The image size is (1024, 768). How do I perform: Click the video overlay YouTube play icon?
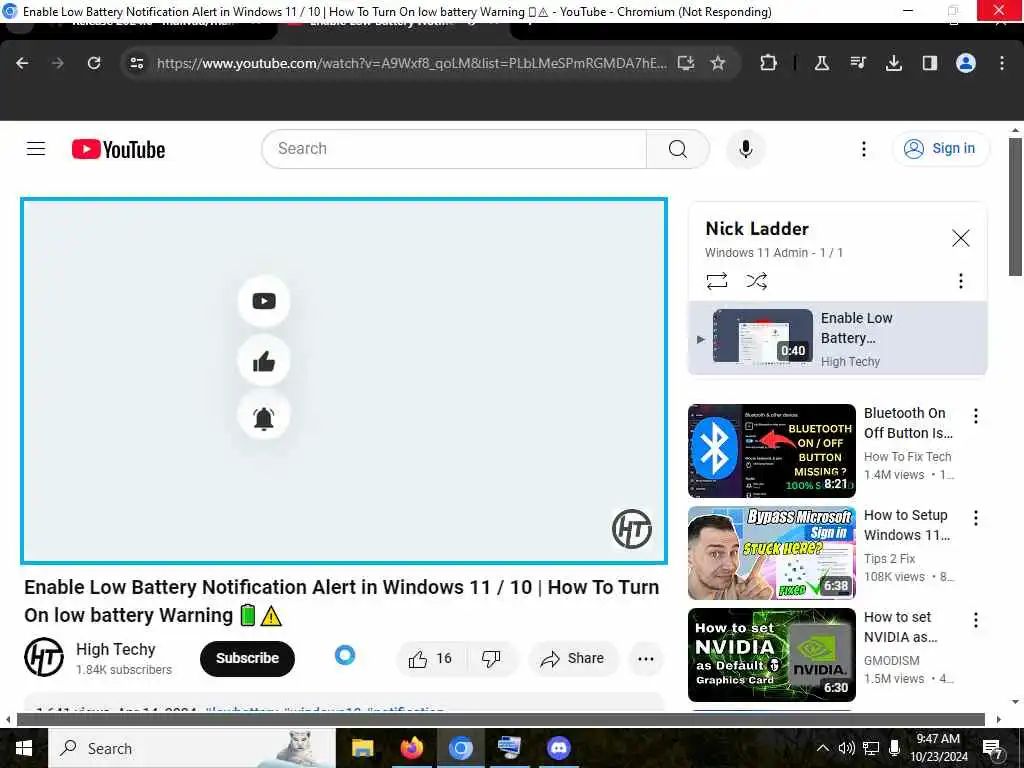pos(264,301)
